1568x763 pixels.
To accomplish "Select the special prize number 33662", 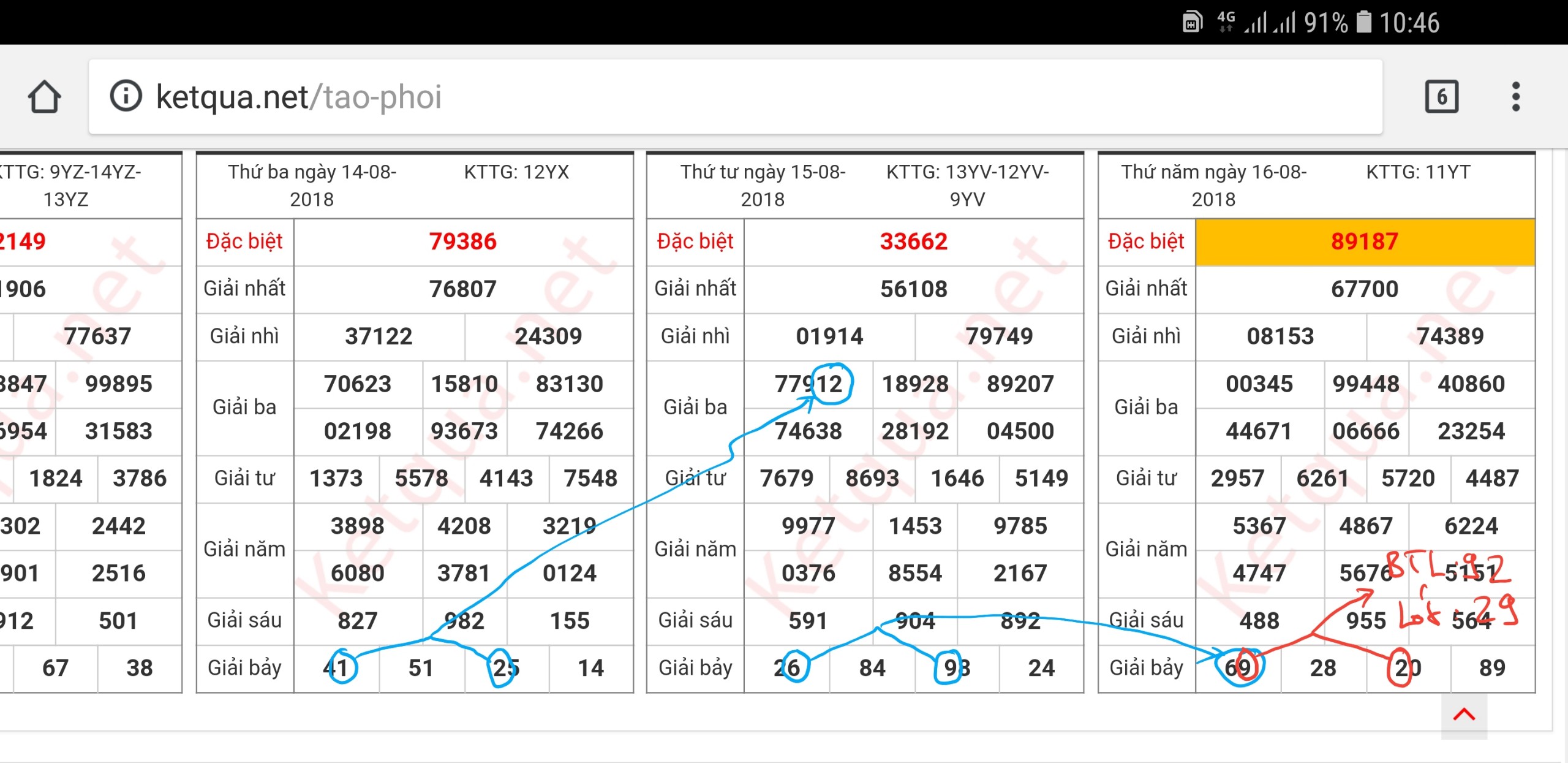I will click(913, 241).
